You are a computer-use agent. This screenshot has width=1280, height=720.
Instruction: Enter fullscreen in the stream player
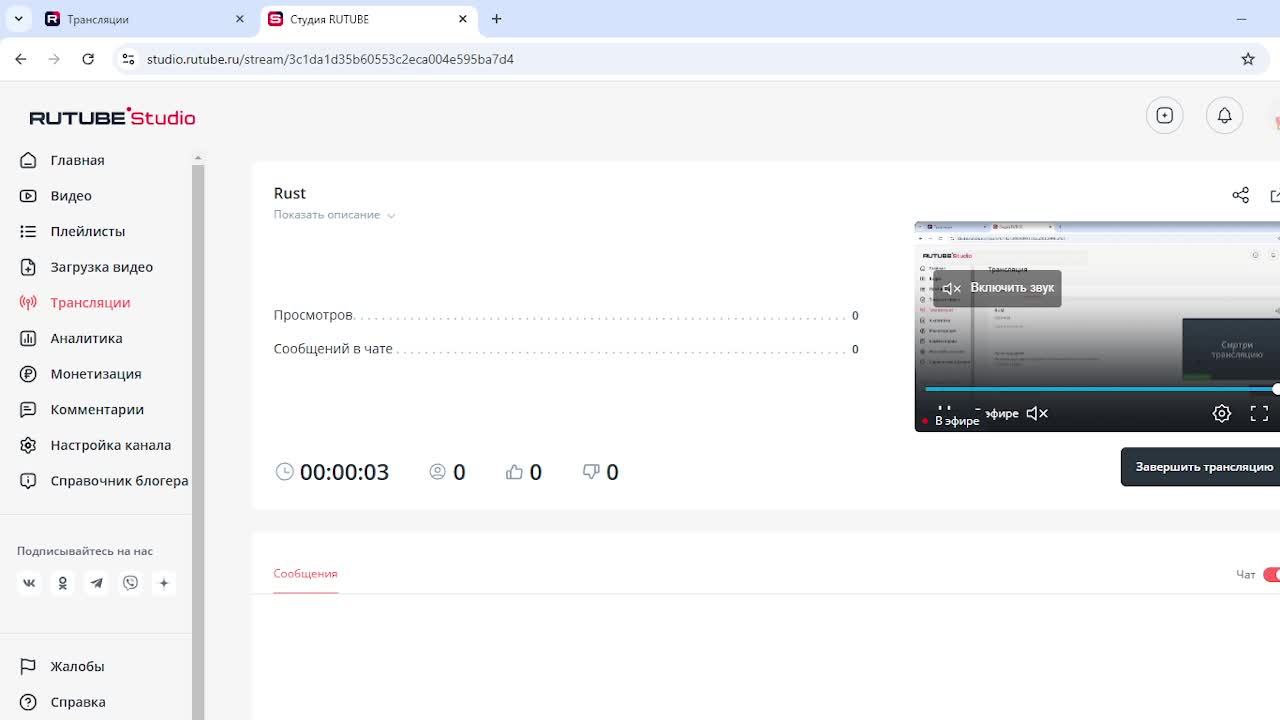click(1259, 413)
